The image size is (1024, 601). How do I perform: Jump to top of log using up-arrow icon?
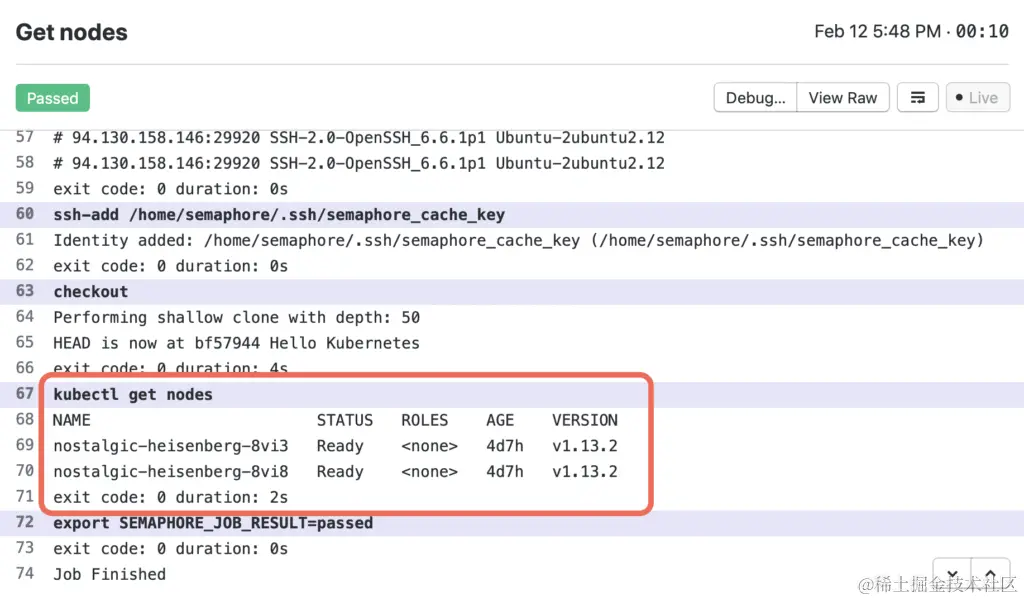tap(990, 572)
